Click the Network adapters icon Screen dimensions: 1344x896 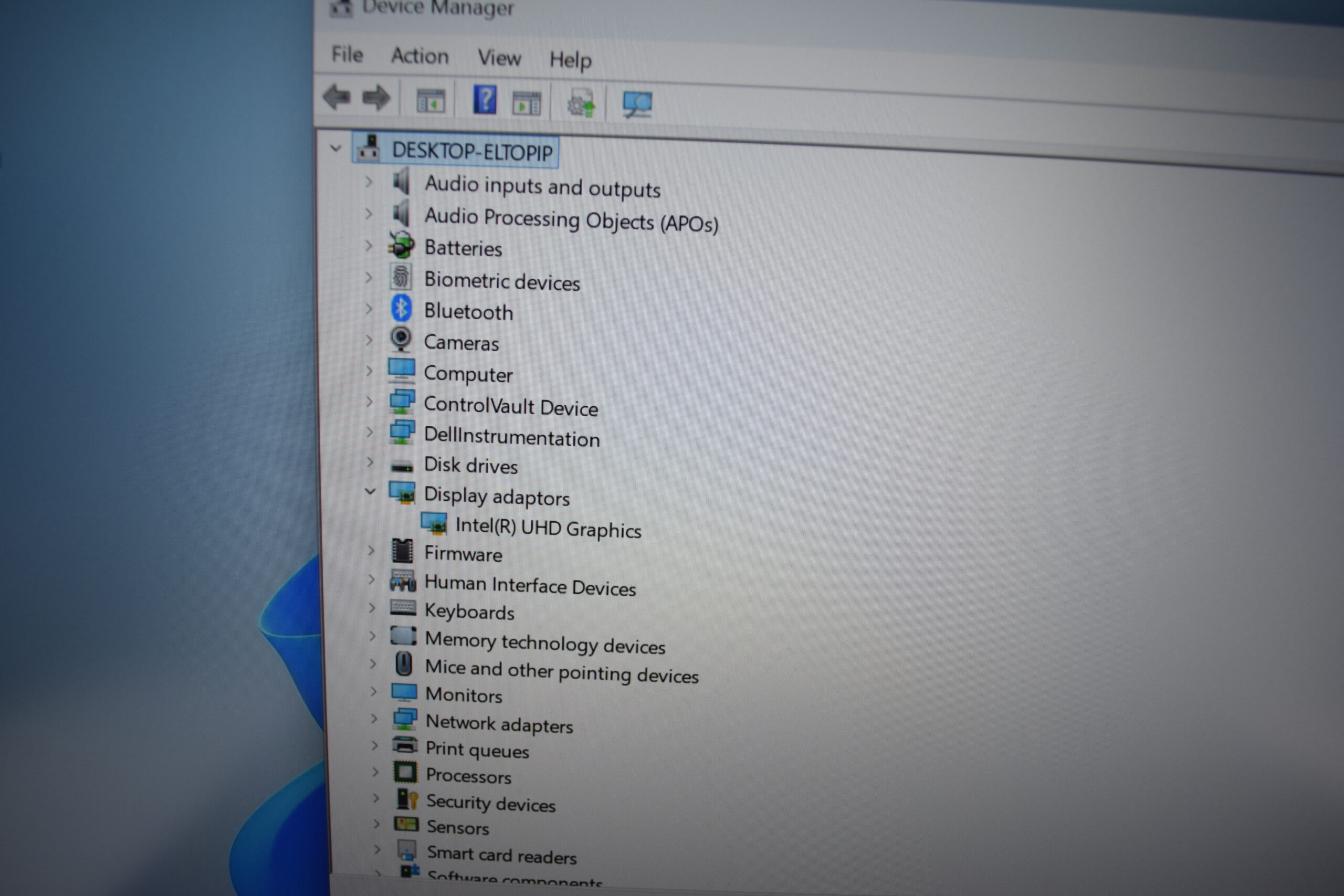pyautogui.click(x=405, y=719)
